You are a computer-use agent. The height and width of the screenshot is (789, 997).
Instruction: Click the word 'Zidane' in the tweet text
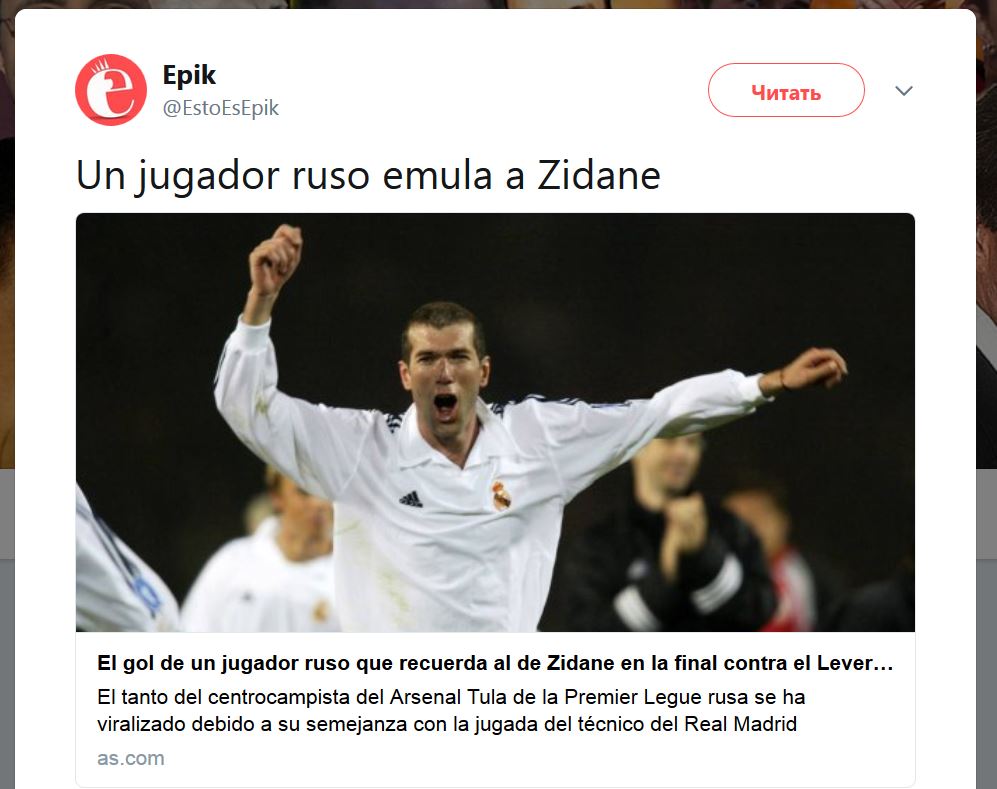coord(599,175)
